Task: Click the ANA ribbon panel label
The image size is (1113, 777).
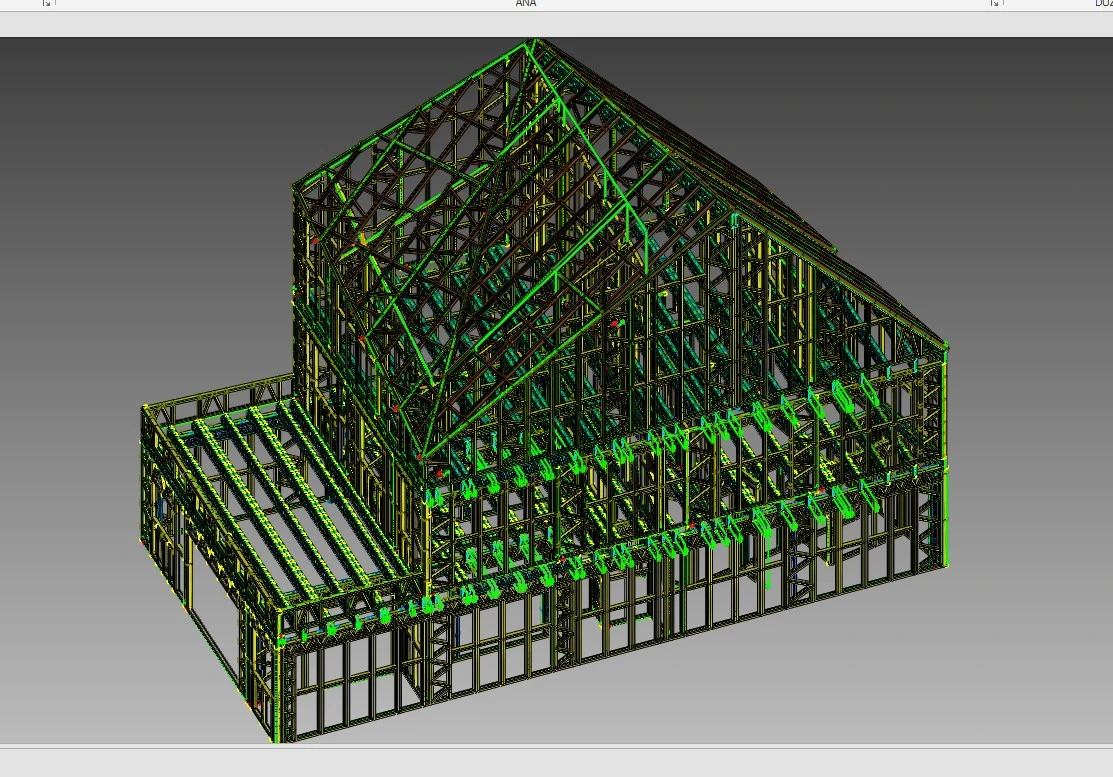Action: tap(525, 4)
